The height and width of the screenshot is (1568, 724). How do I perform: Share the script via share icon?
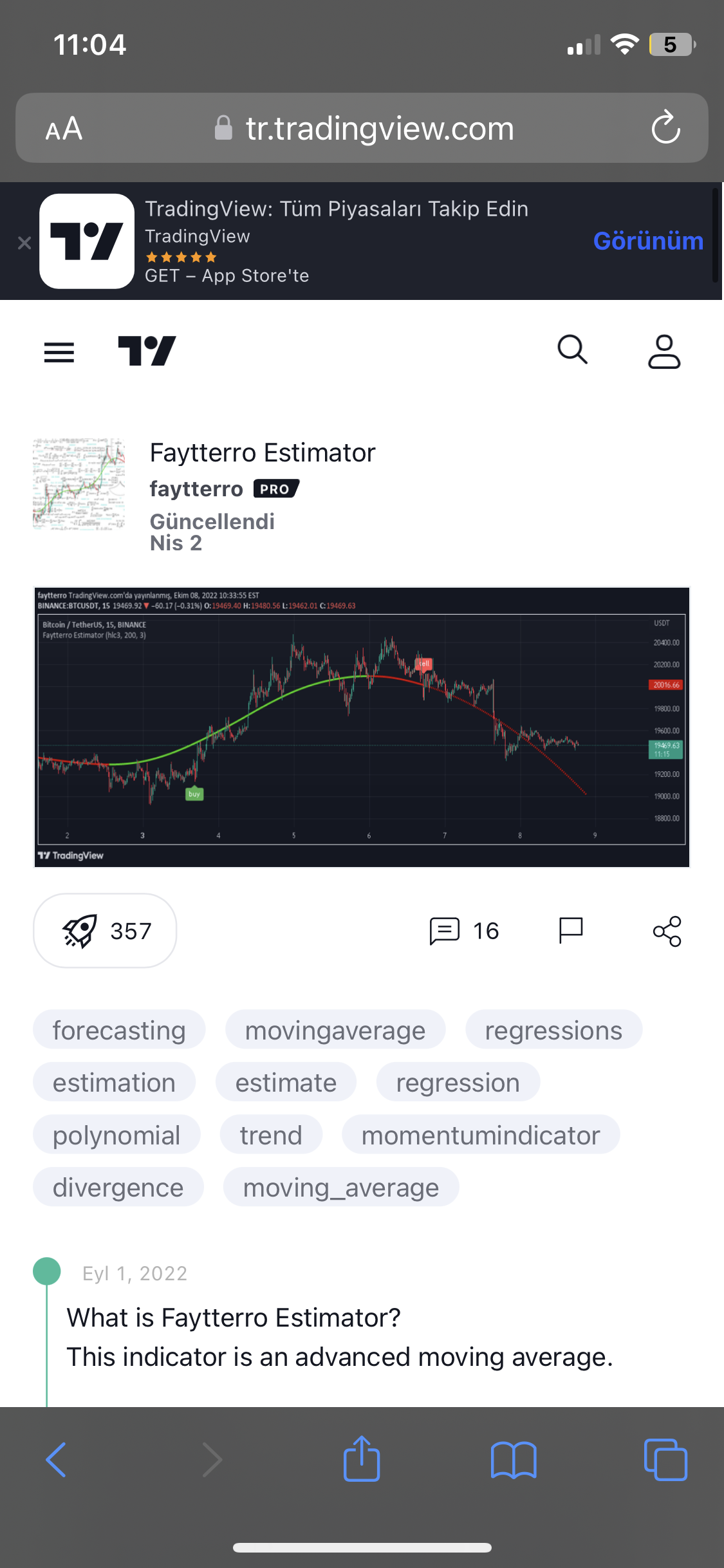click(x=667, y=931)
